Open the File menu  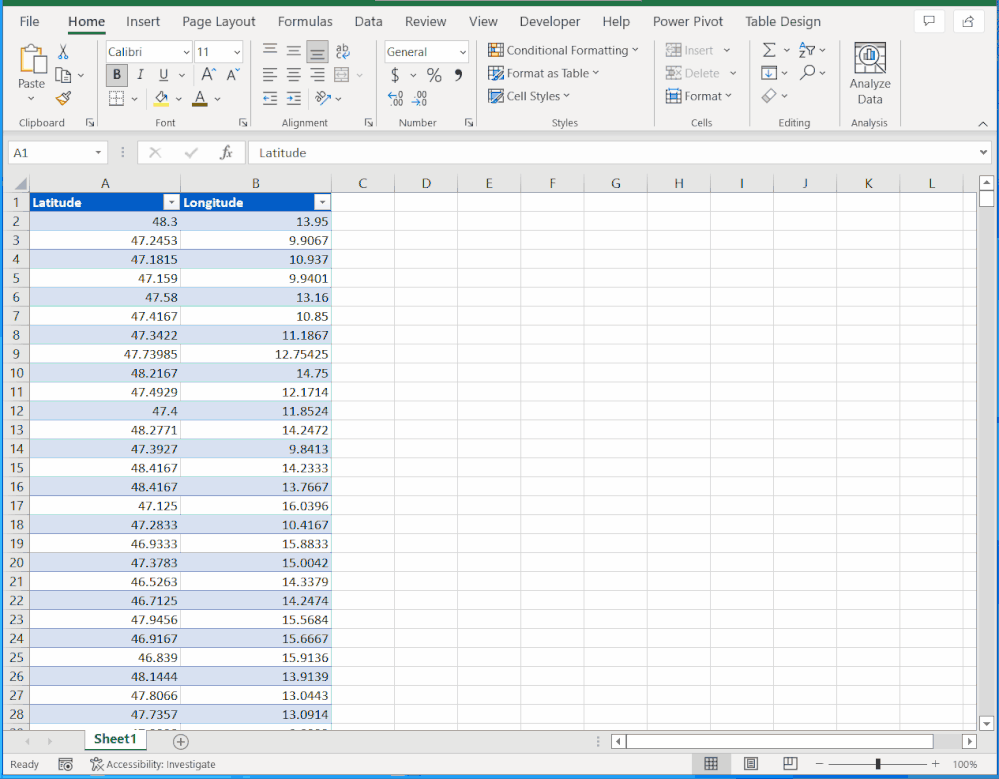coord(29,22)
